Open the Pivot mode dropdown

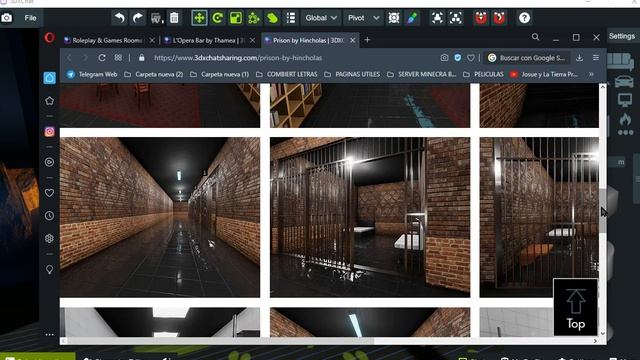coord(363,18)
